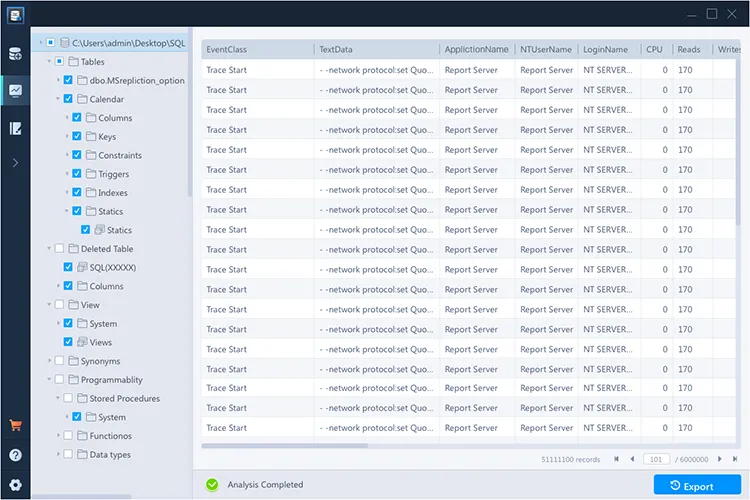Toggle the Keys checkbox
The image size is (750, 500).
point(77,136)
